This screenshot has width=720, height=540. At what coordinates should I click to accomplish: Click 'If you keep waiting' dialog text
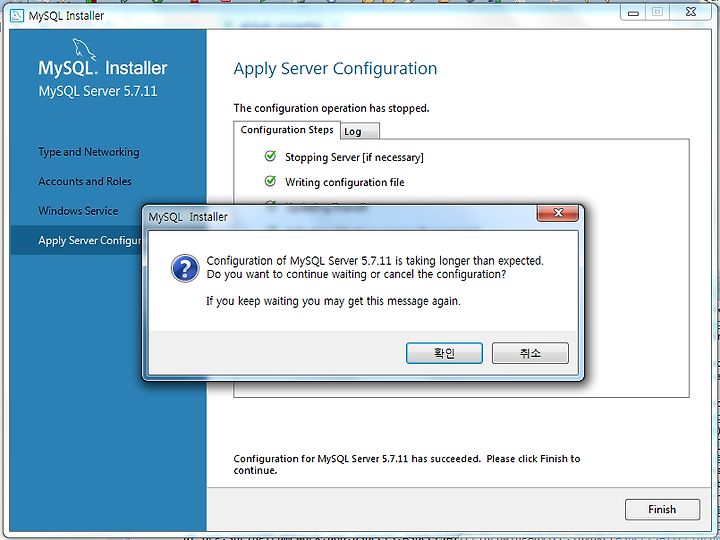pyautogui.click(x=333, y=301)
